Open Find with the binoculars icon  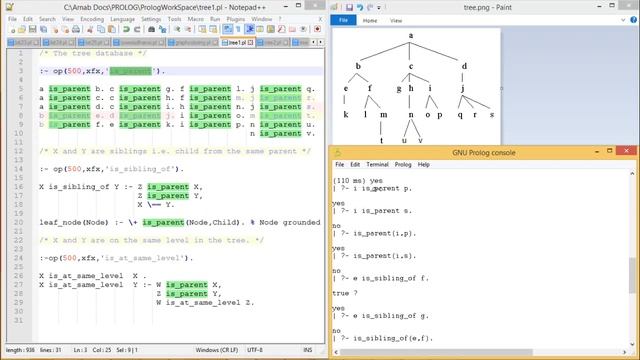tap(151, 29)
